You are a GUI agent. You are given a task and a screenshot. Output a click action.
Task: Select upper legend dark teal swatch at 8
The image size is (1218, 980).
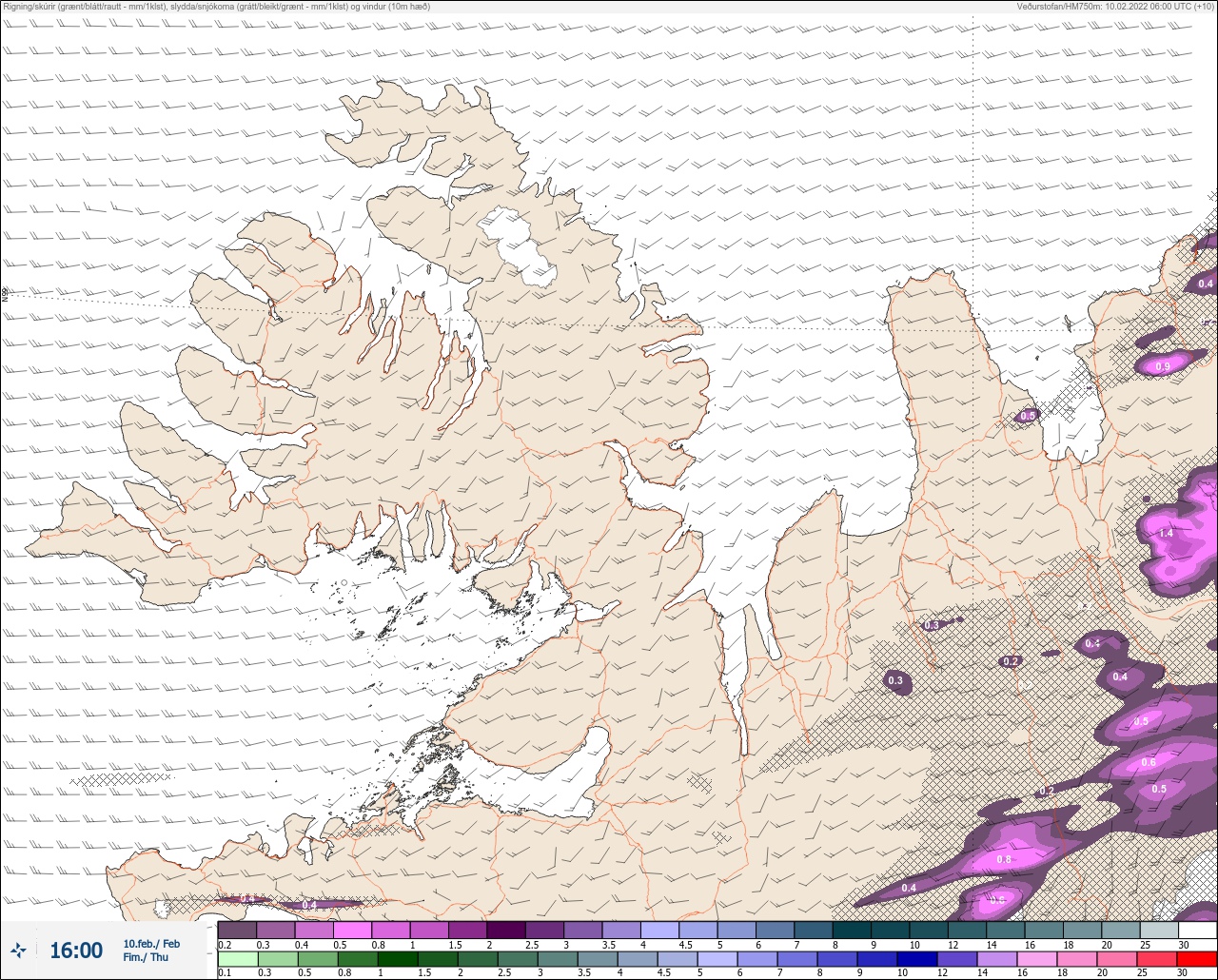tap(852, 930)
